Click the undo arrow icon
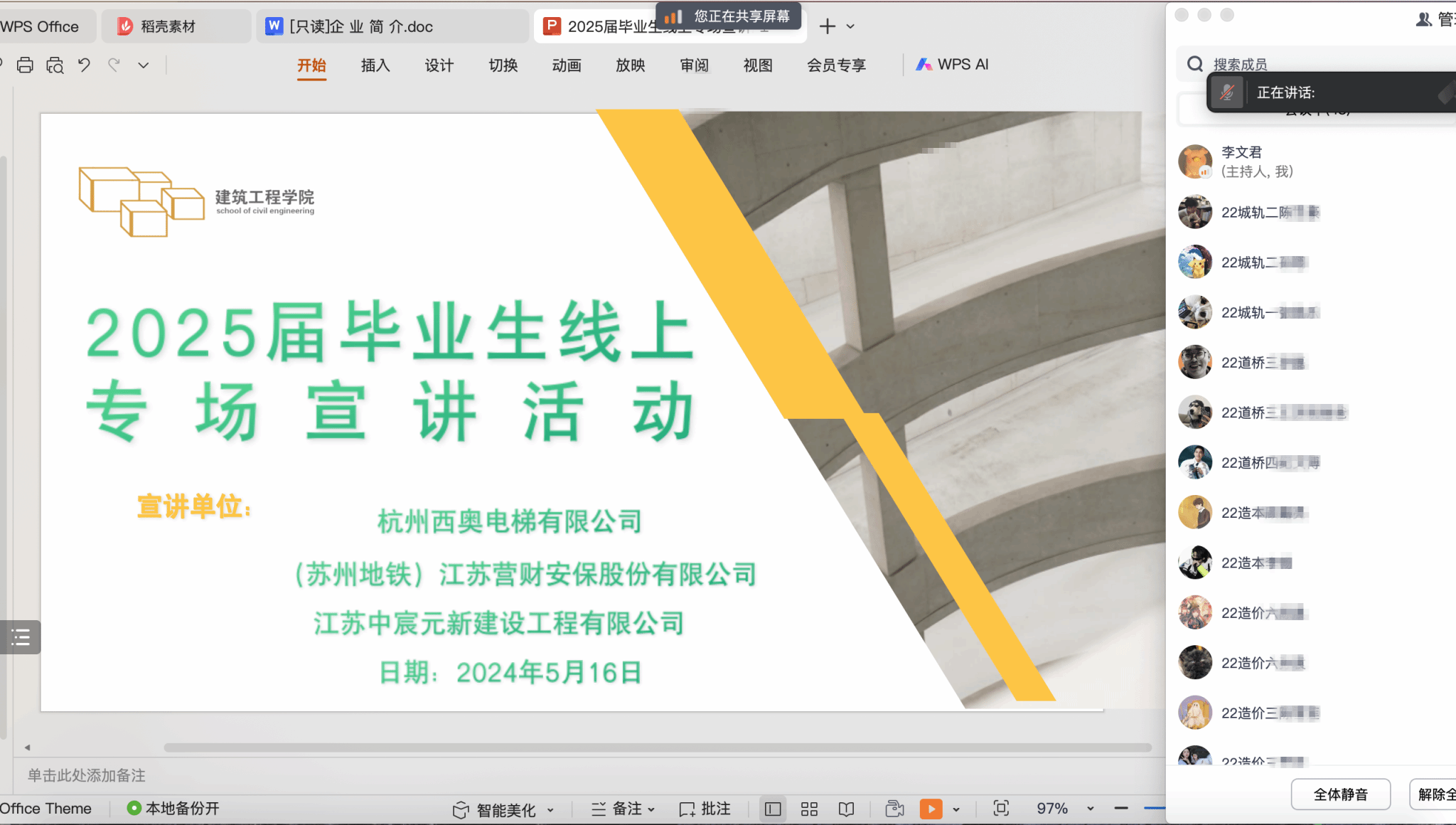This screenshot has width=1456, height=825. 84,65
